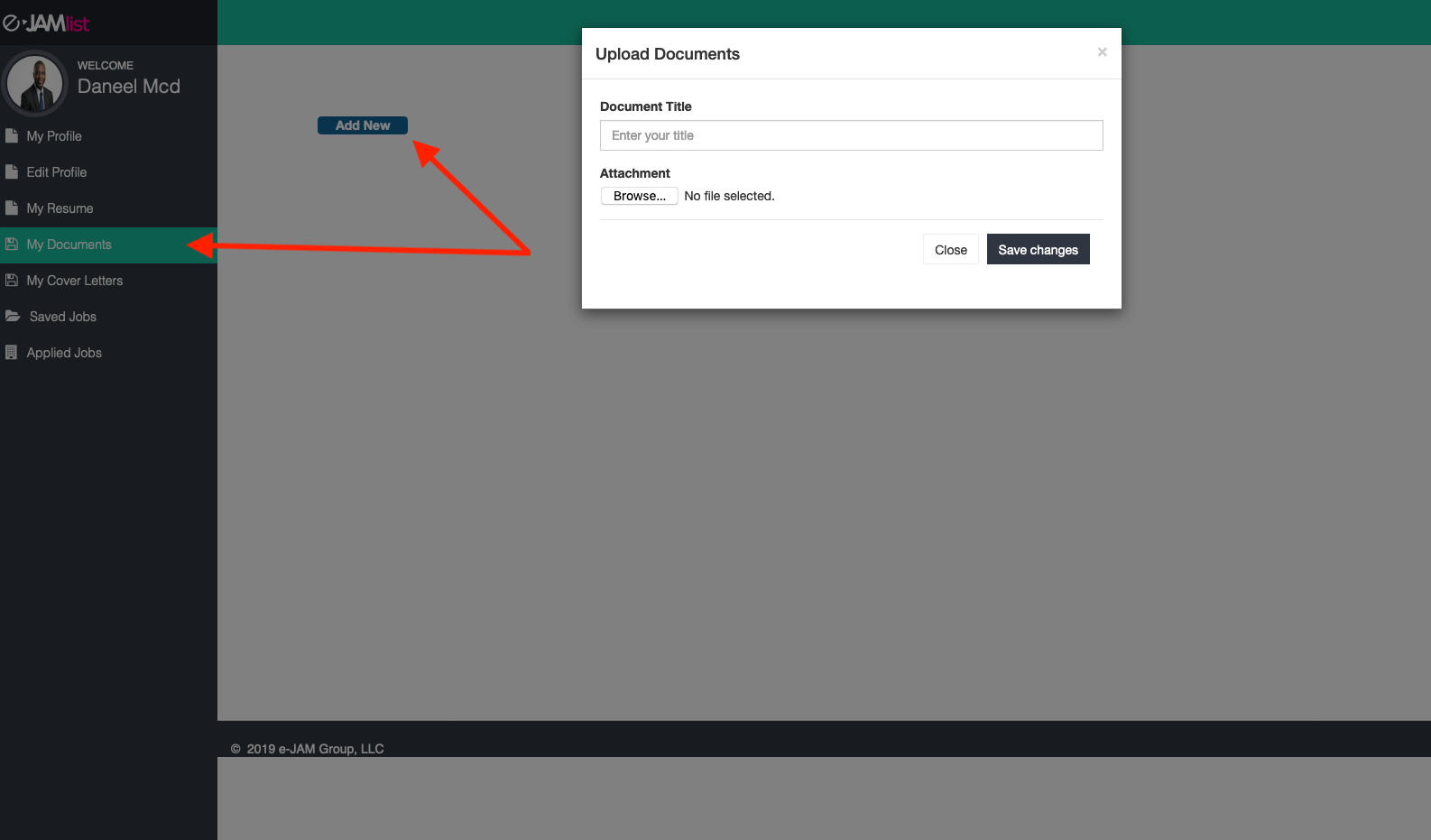Click the Edit Profile page icon
The width and height of the screenshot is (1431, 840).
(x=12, y=172)
